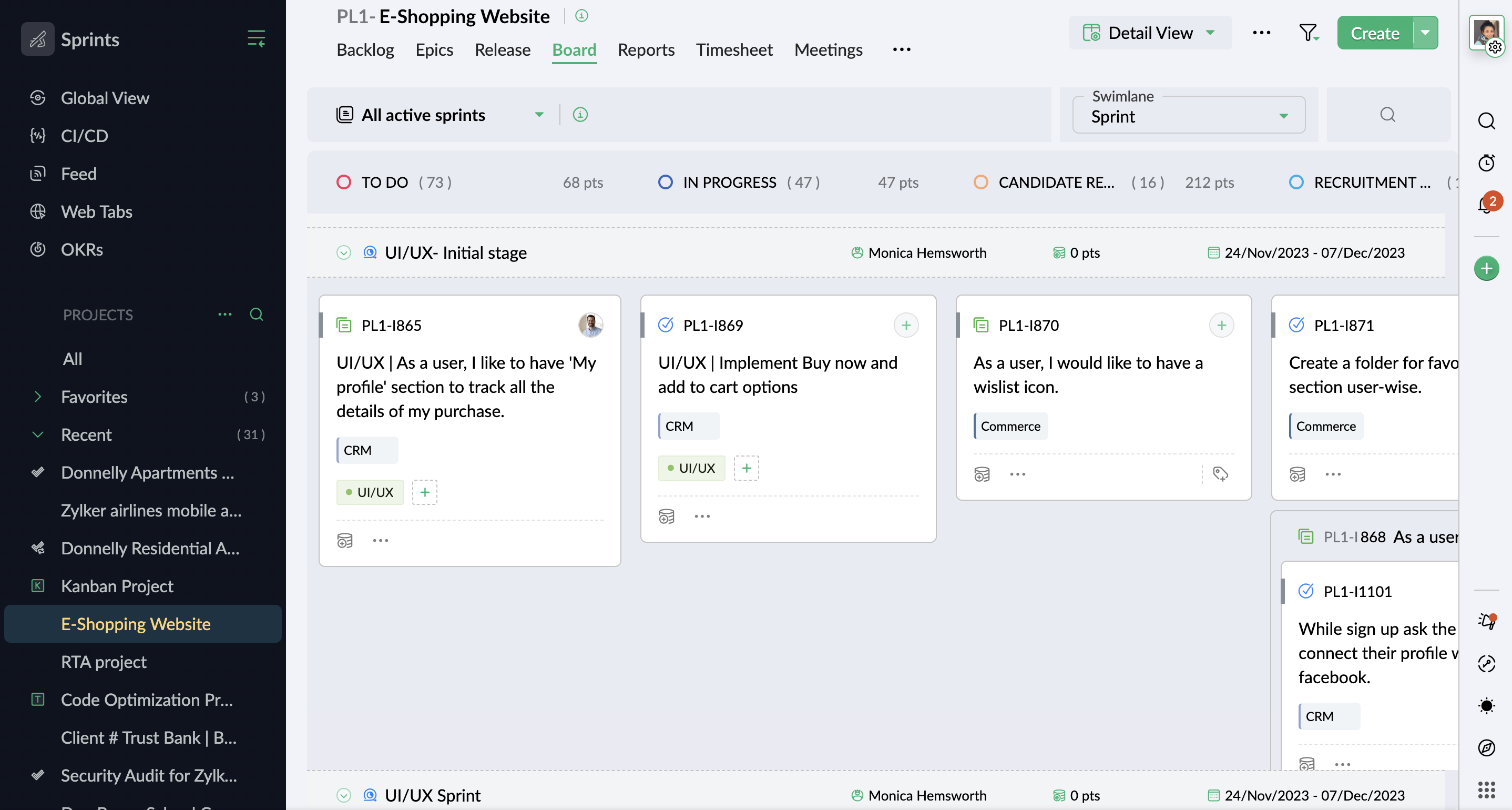
Task: Click the timer icon in right sidebar
Action: coord(1486,163)
